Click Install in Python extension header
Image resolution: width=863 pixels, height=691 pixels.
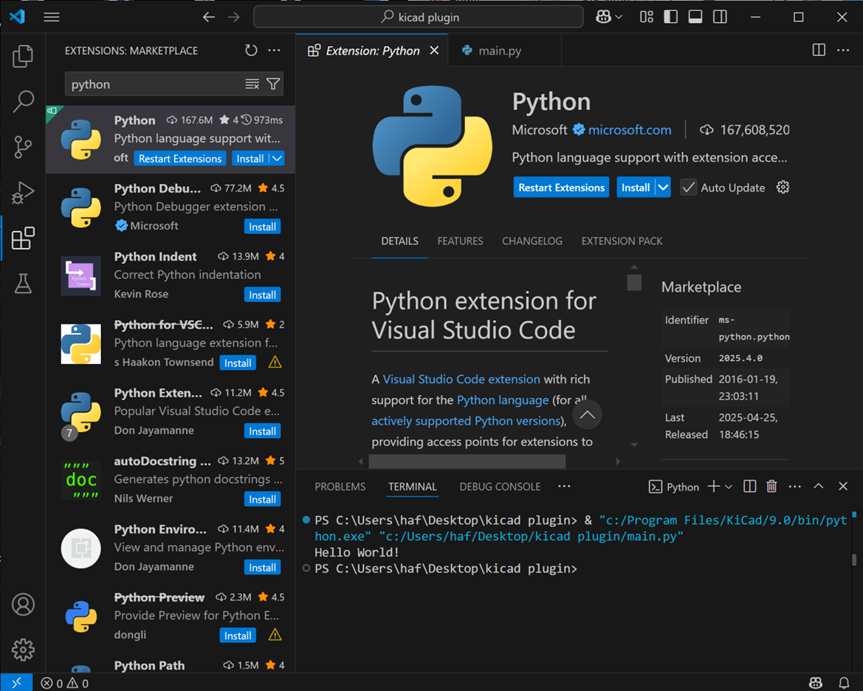[x=636, y=187]
